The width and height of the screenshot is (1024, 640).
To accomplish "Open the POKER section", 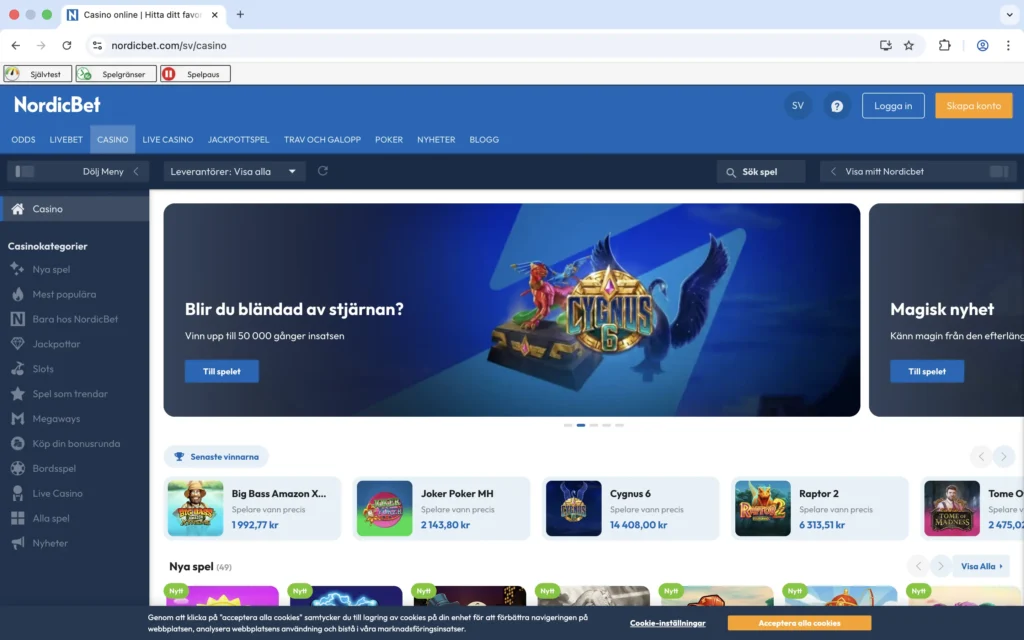I will coord(389,140).
